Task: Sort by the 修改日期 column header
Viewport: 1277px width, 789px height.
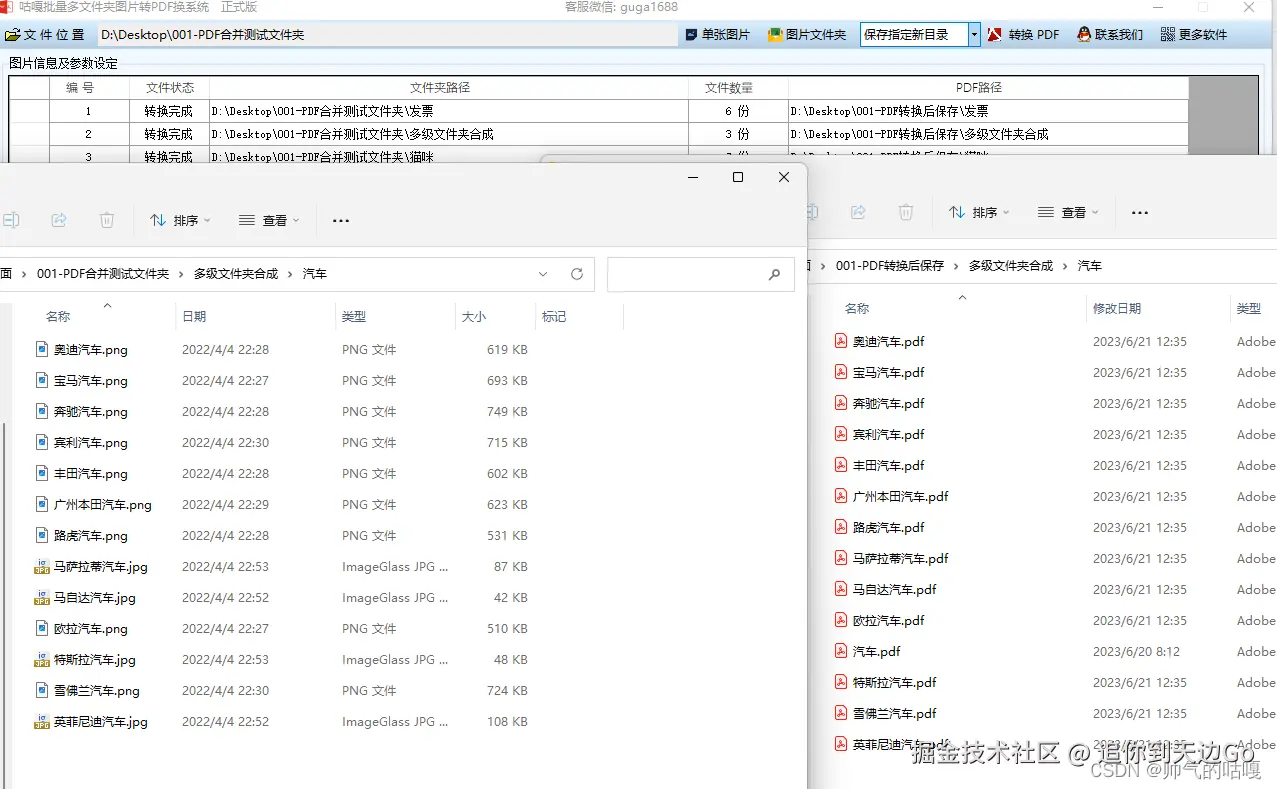Action: click(x=1117, y=308)
